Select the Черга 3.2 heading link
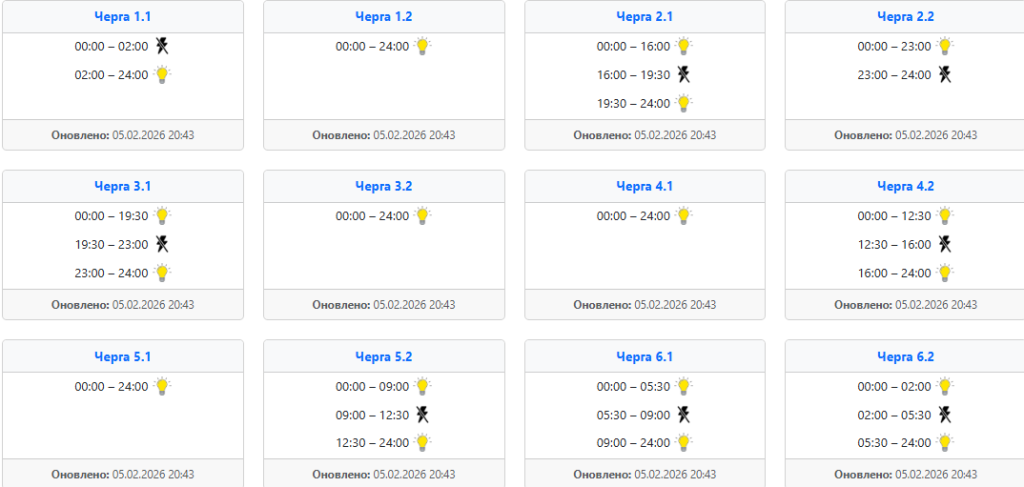1024x487 pixels. click(384, 186)
